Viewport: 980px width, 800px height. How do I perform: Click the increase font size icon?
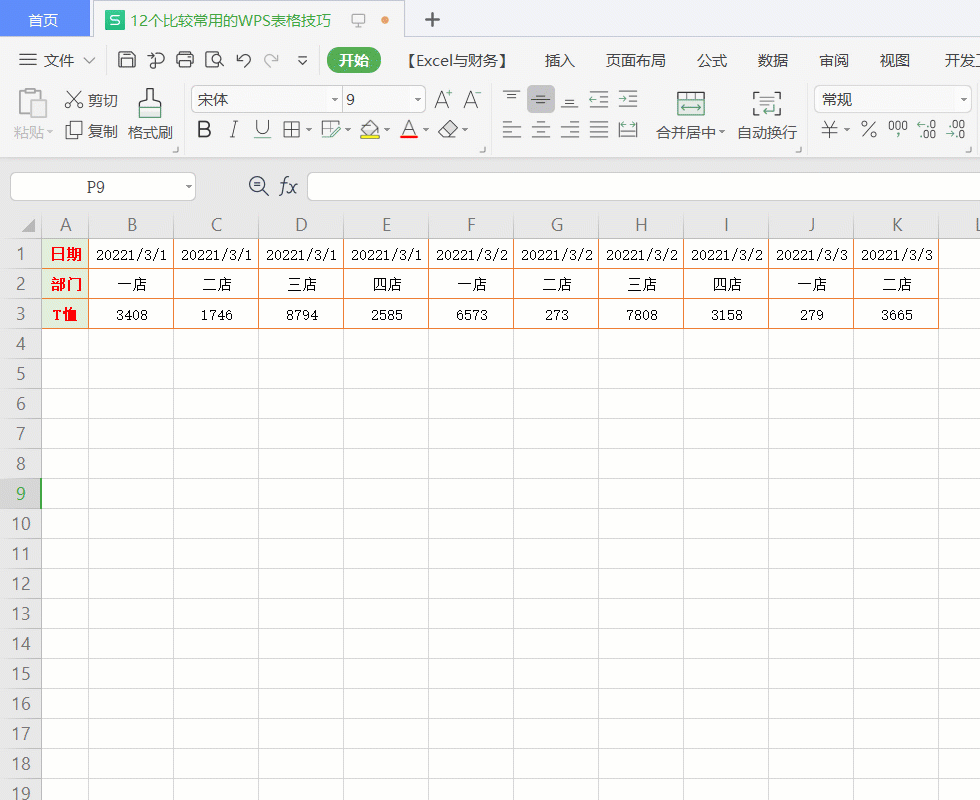pyautogui.click(x=443, y=100)
